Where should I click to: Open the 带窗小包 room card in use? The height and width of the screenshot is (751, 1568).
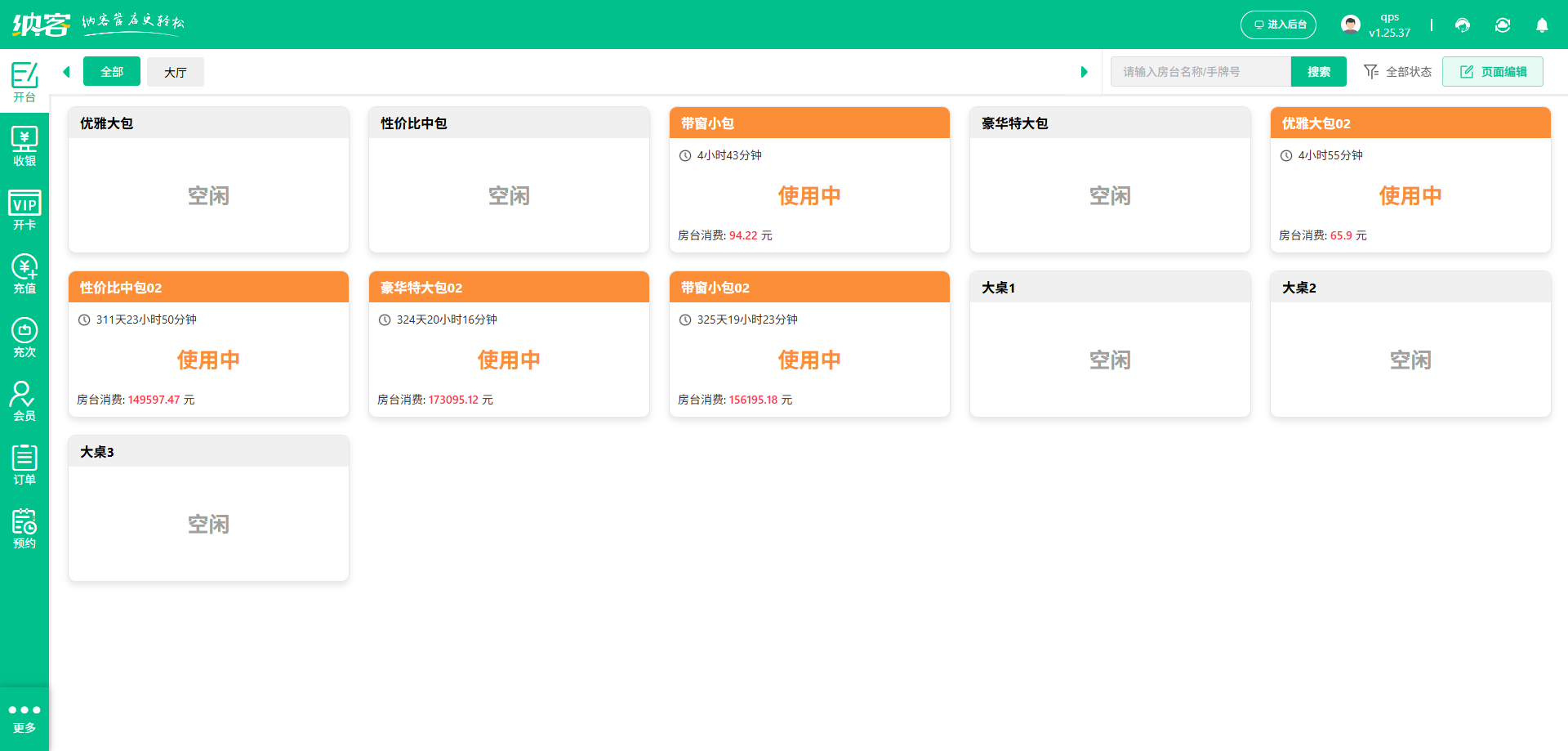pyautogui.click(x=808, y=180)
